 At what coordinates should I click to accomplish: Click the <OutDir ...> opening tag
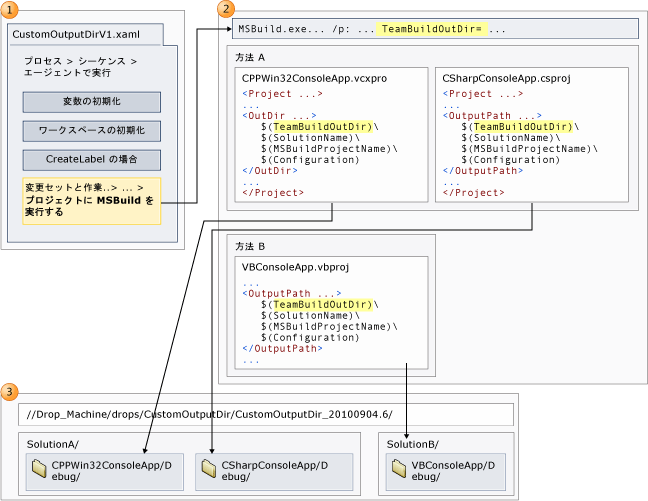[x=279, y=116]
